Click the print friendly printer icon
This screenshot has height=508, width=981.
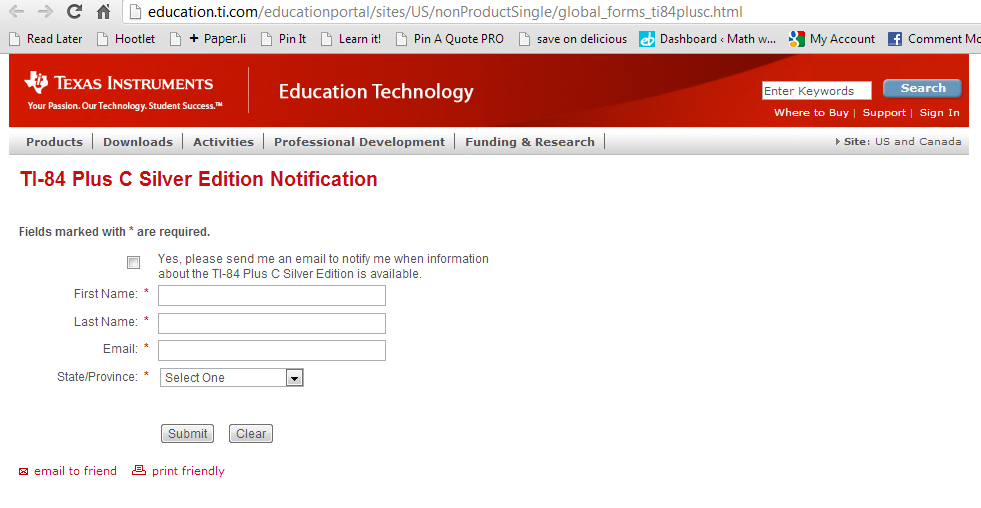click(x=139, y=470)
